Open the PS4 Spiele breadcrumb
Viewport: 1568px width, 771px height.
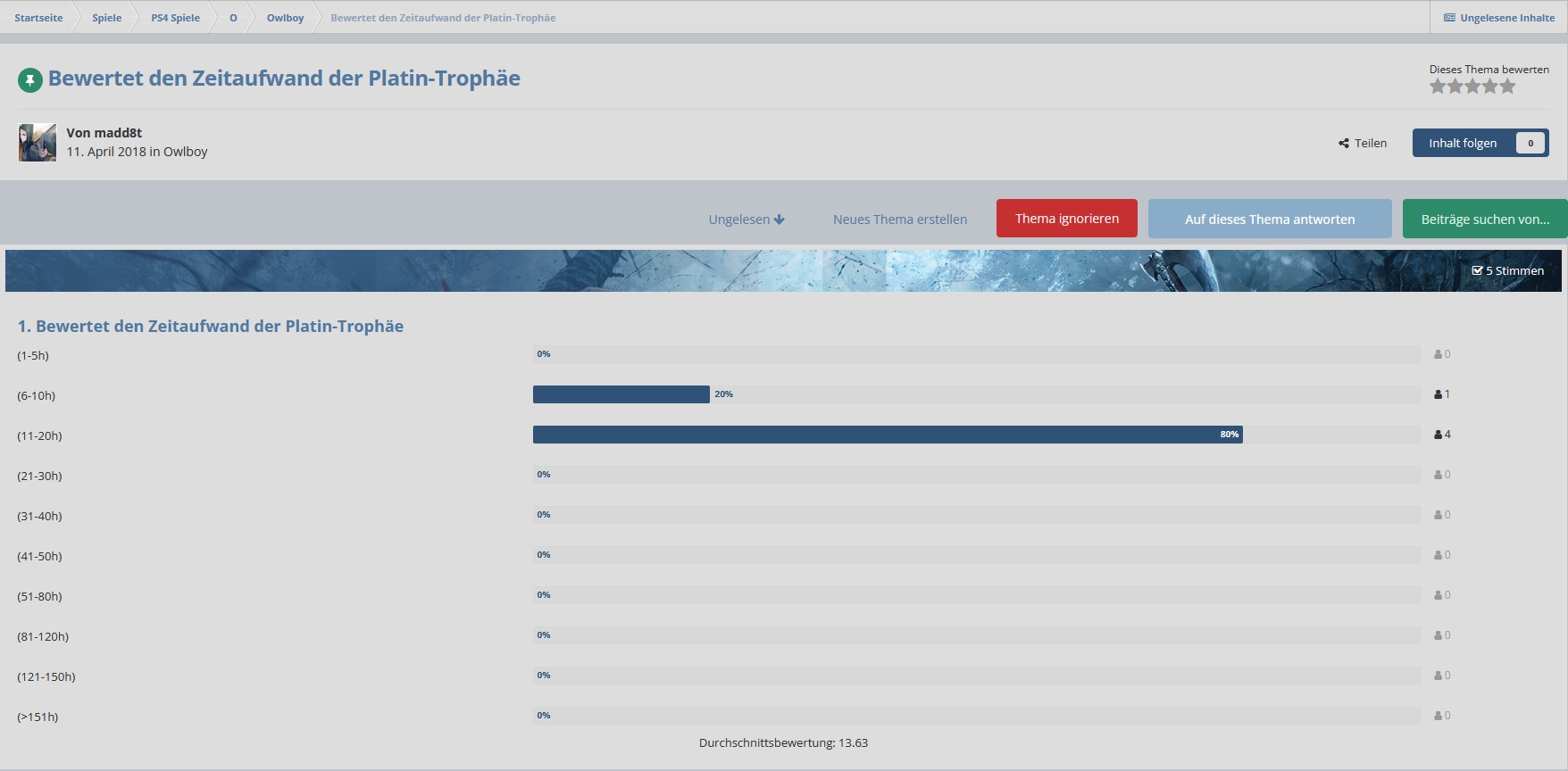point(175,18)
